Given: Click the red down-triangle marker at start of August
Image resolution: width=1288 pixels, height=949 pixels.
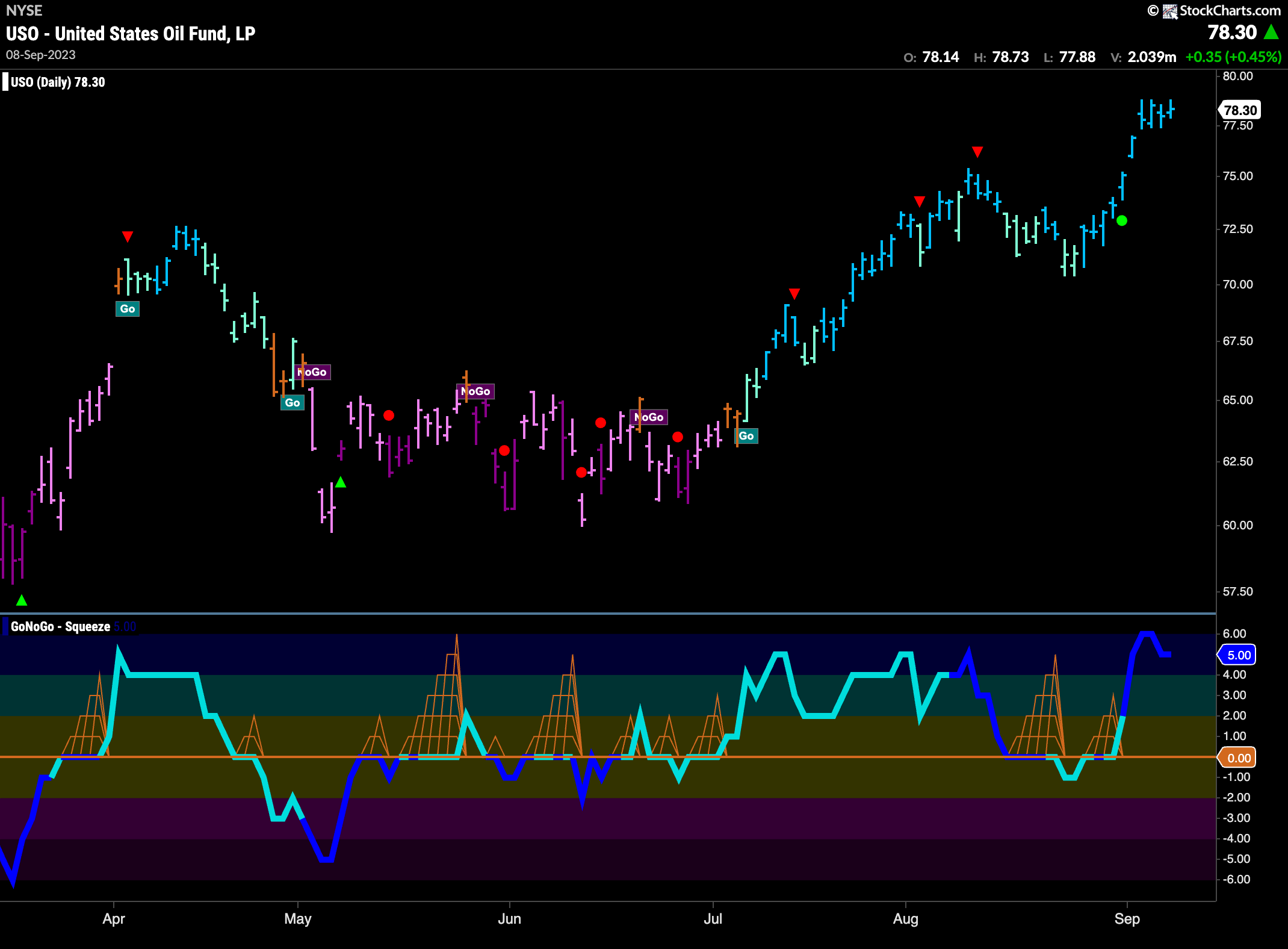Looking at the screenshot, I should pyautogui.click(x=919, y=201).
